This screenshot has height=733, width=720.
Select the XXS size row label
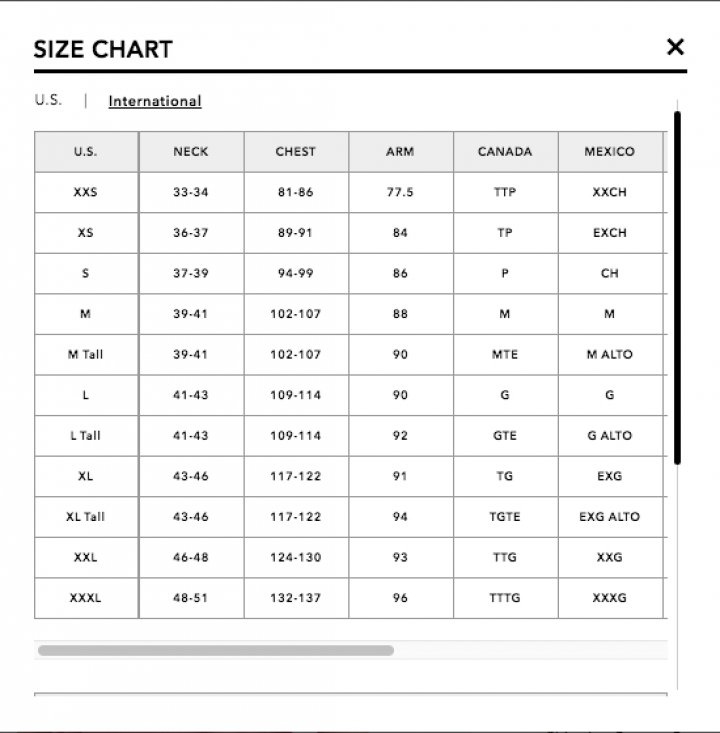[x=86, y=192]
